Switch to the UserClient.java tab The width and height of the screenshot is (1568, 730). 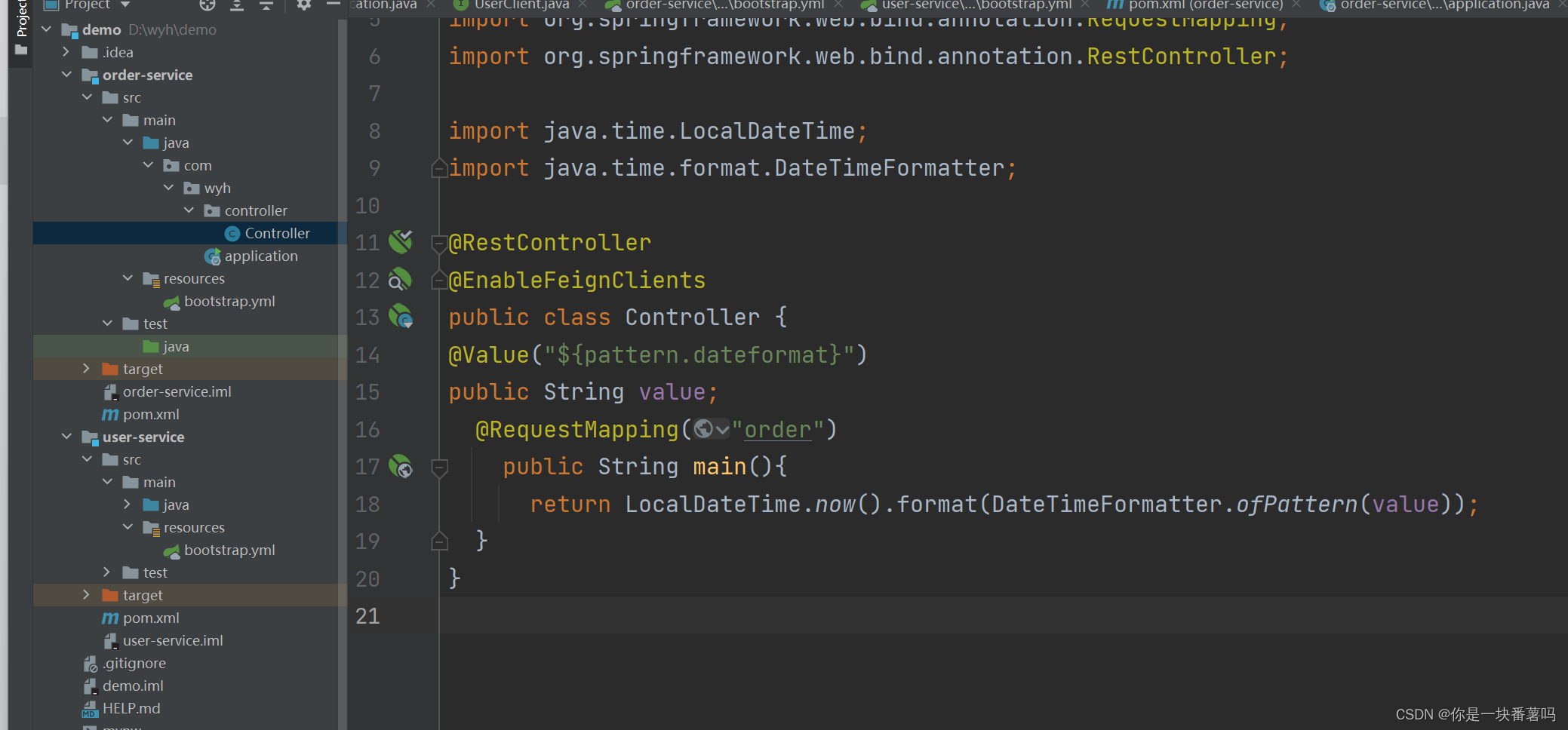tap(521, 5)
